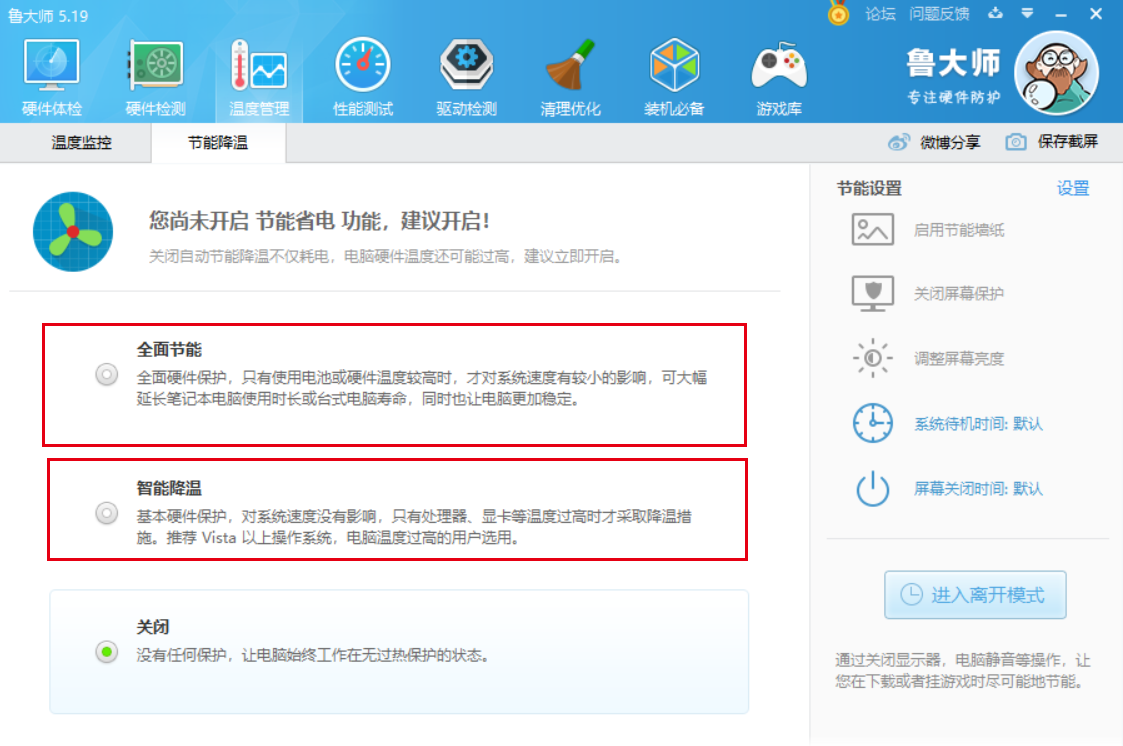Change 系统待机时间 default setting
Screen dimensions: 1123x746
tap(977, 423)
